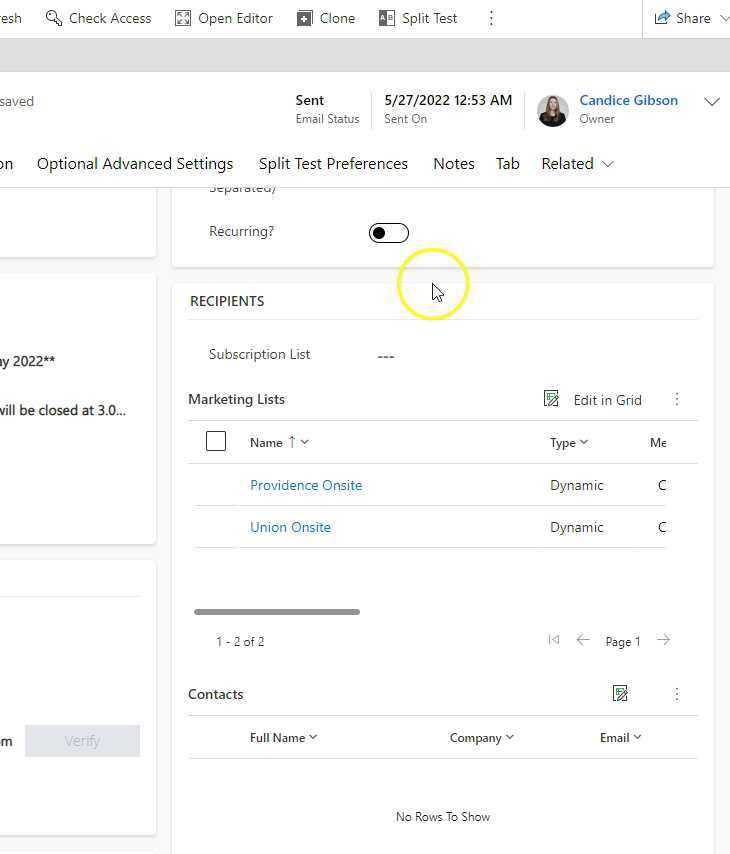Open the Candice Gibson owner link
The image size is (730, 854).
(x=628, y=100)
